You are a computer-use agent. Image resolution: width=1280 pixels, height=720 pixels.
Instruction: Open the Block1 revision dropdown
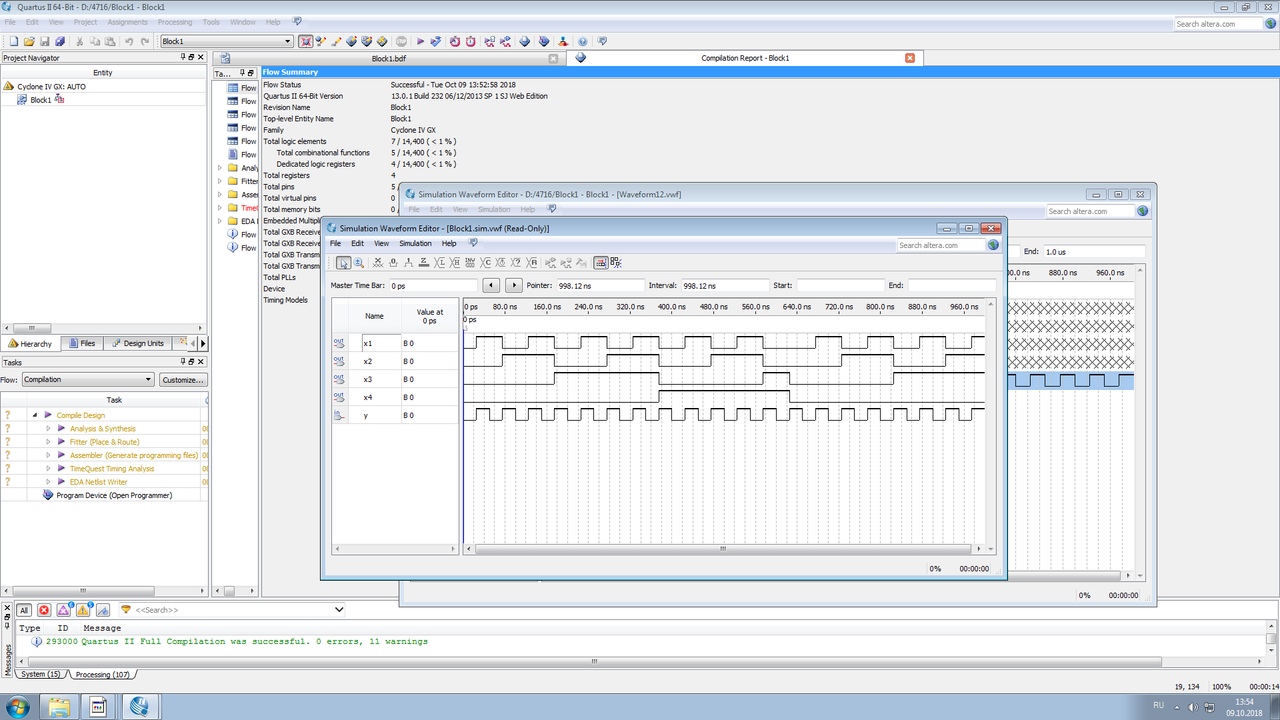pos(288,41)
